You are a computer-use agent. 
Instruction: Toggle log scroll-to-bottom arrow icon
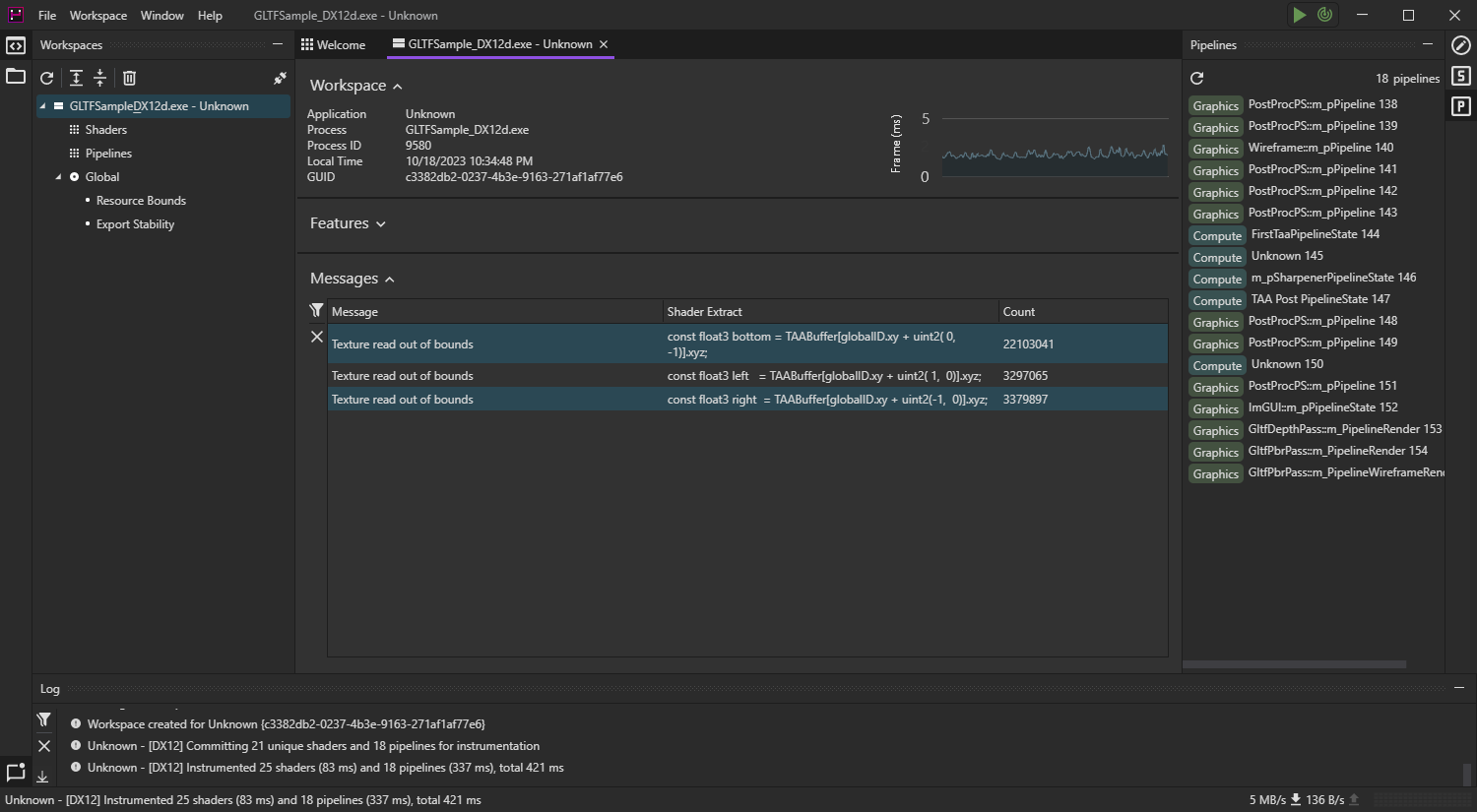point(43,776)
